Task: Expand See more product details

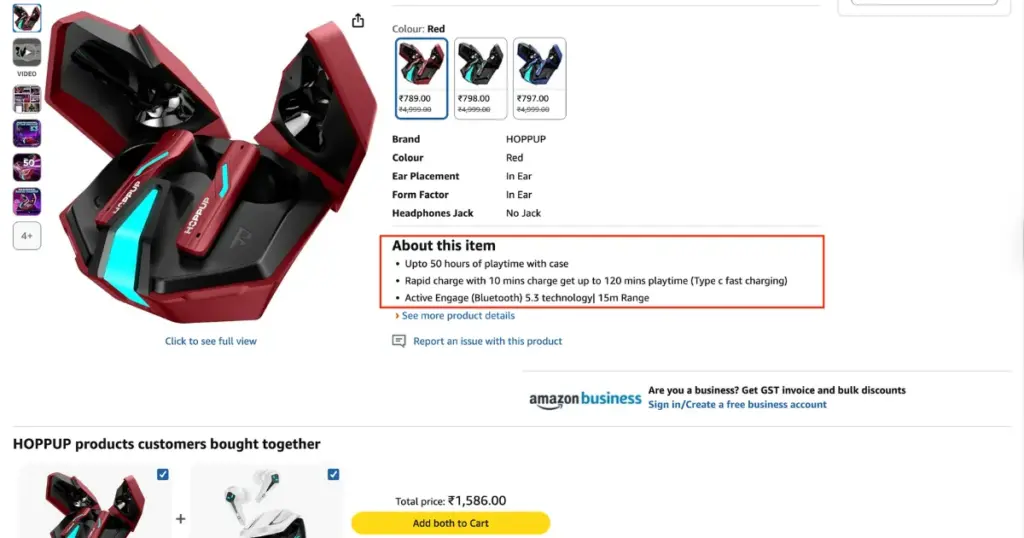Action: (458, 316)
